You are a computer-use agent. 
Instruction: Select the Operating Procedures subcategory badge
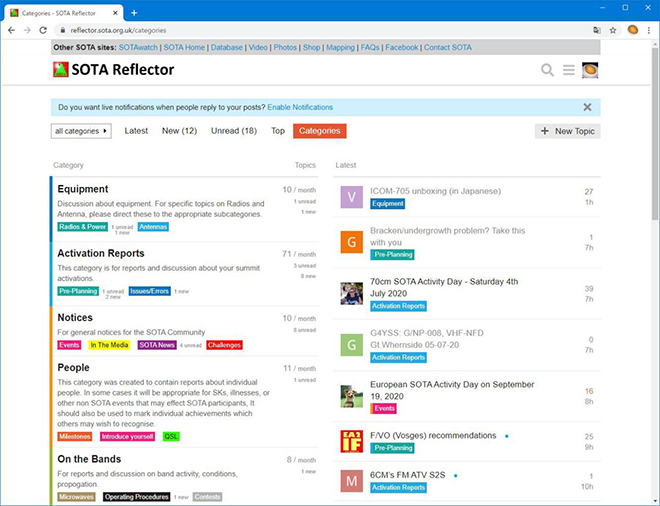click(136, 497)
